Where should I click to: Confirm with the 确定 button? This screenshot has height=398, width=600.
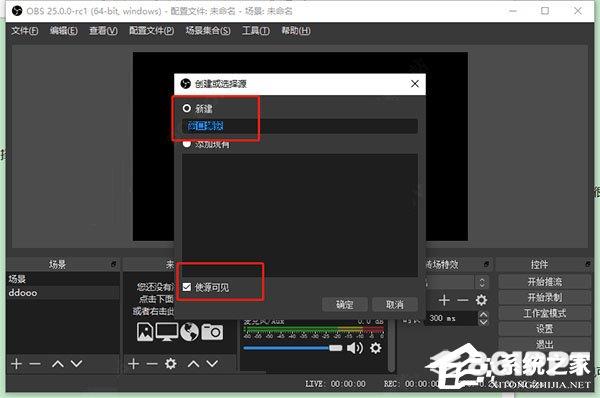pyautogui.click(x=344, y=305)
